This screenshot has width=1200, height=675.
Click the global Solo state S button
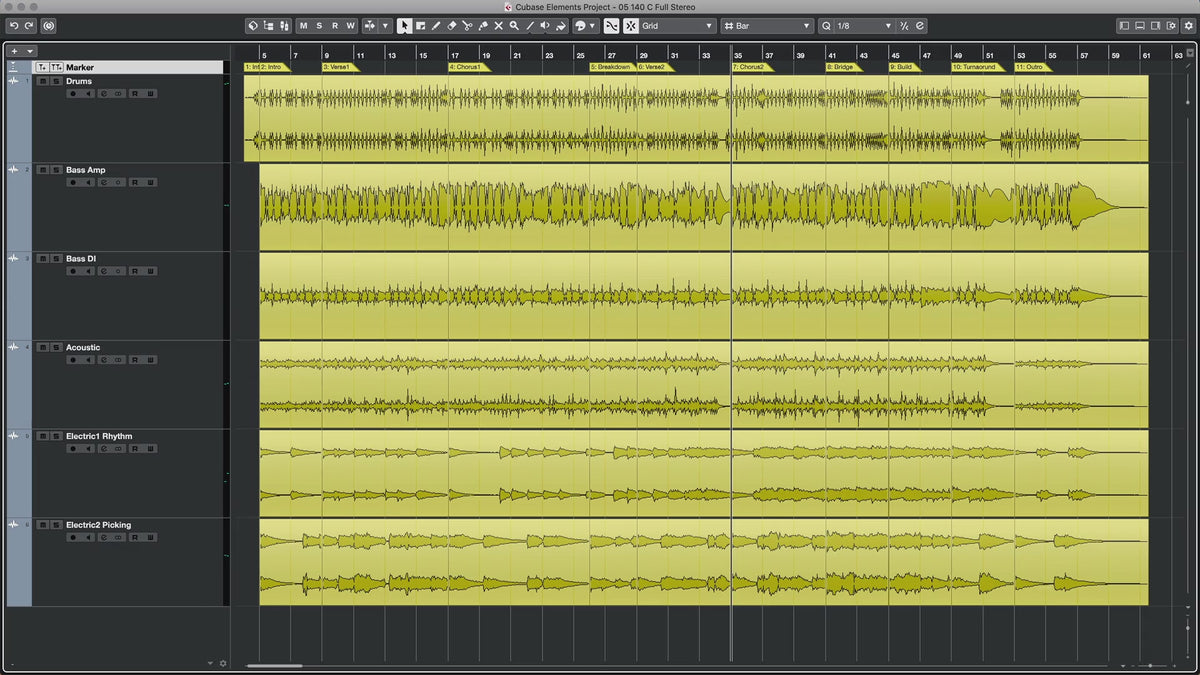(319, 26)
